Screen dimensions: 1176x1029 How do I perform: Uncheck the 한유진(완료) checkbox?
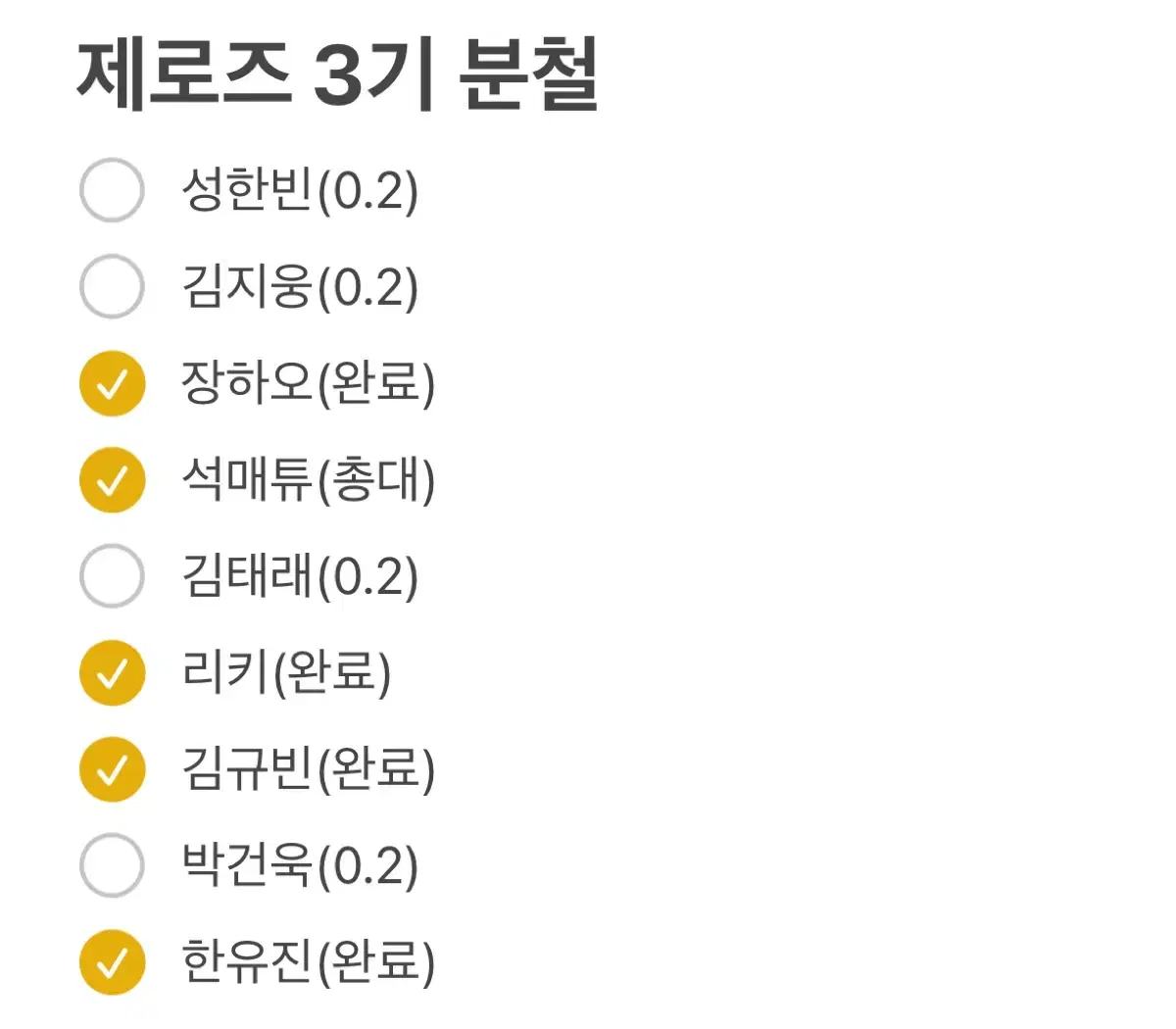(x=111, y=960)
